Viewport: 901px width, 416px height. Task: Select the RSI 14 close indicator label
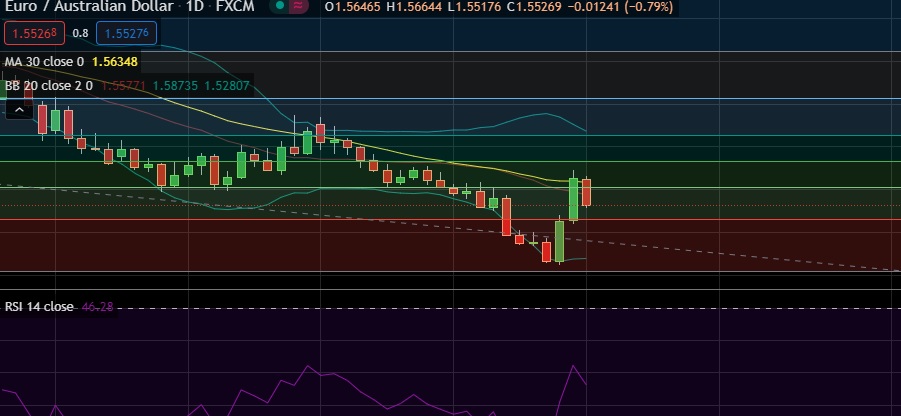[39, 307]
